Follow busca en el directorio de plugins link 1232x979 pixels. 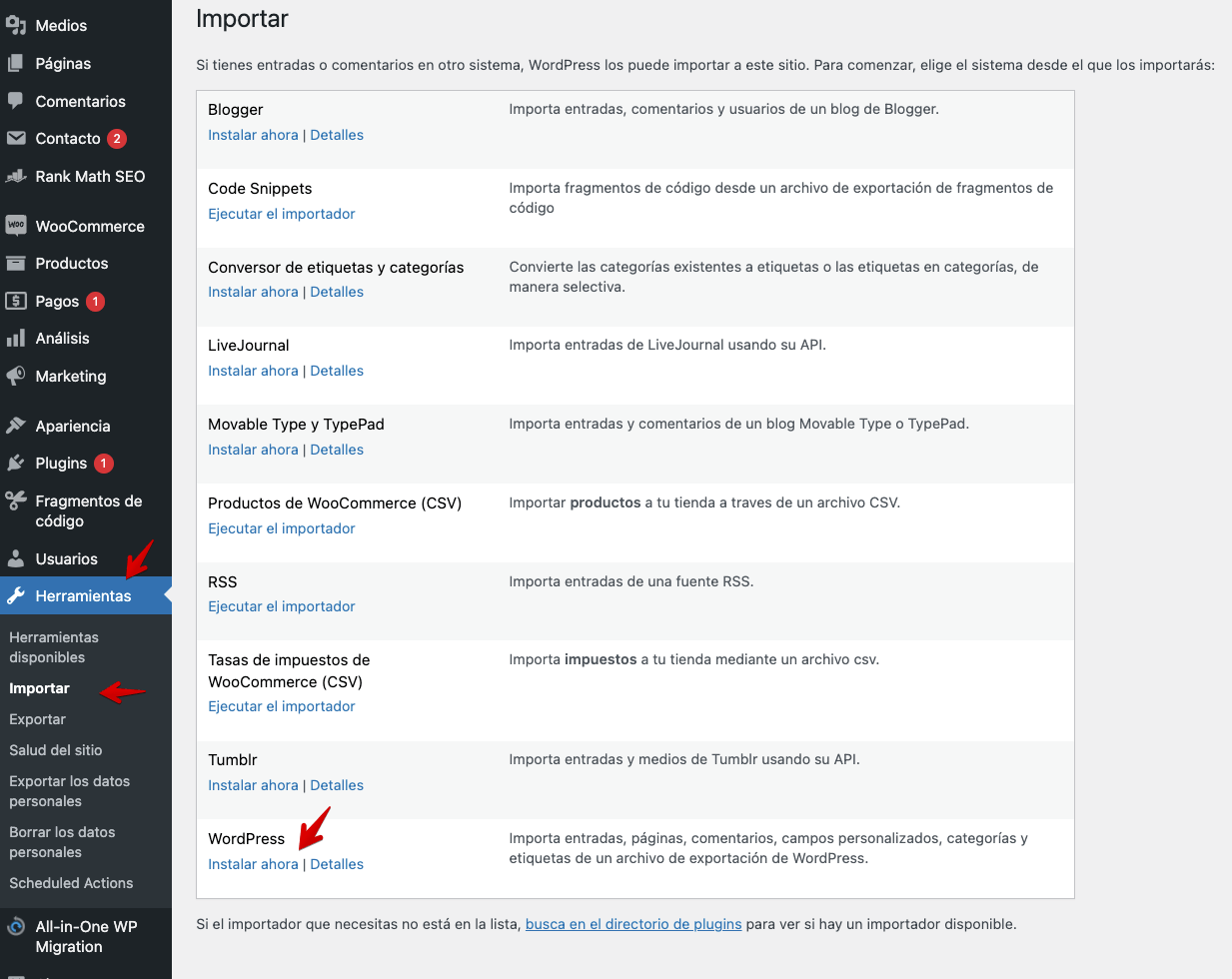click(633, 924)
